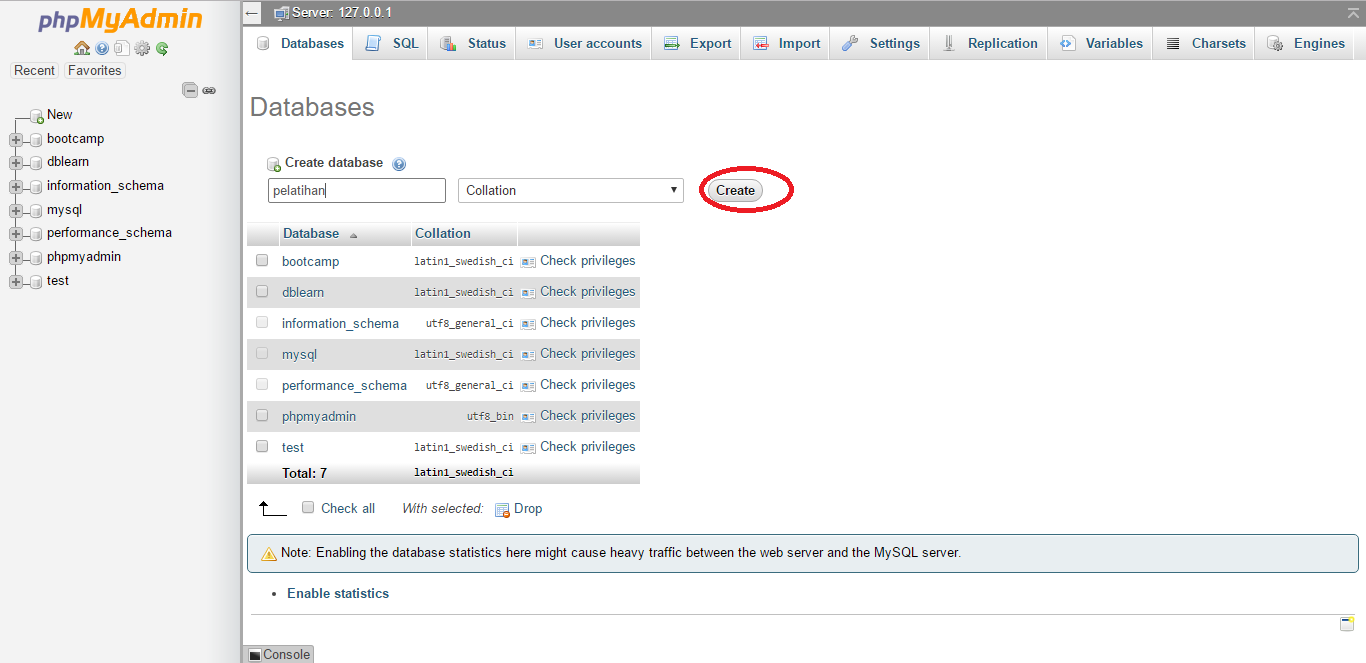Click the privileges icon in performance_schema row
The height and width of the screenshot is (663, 1366).
(528, 386)
